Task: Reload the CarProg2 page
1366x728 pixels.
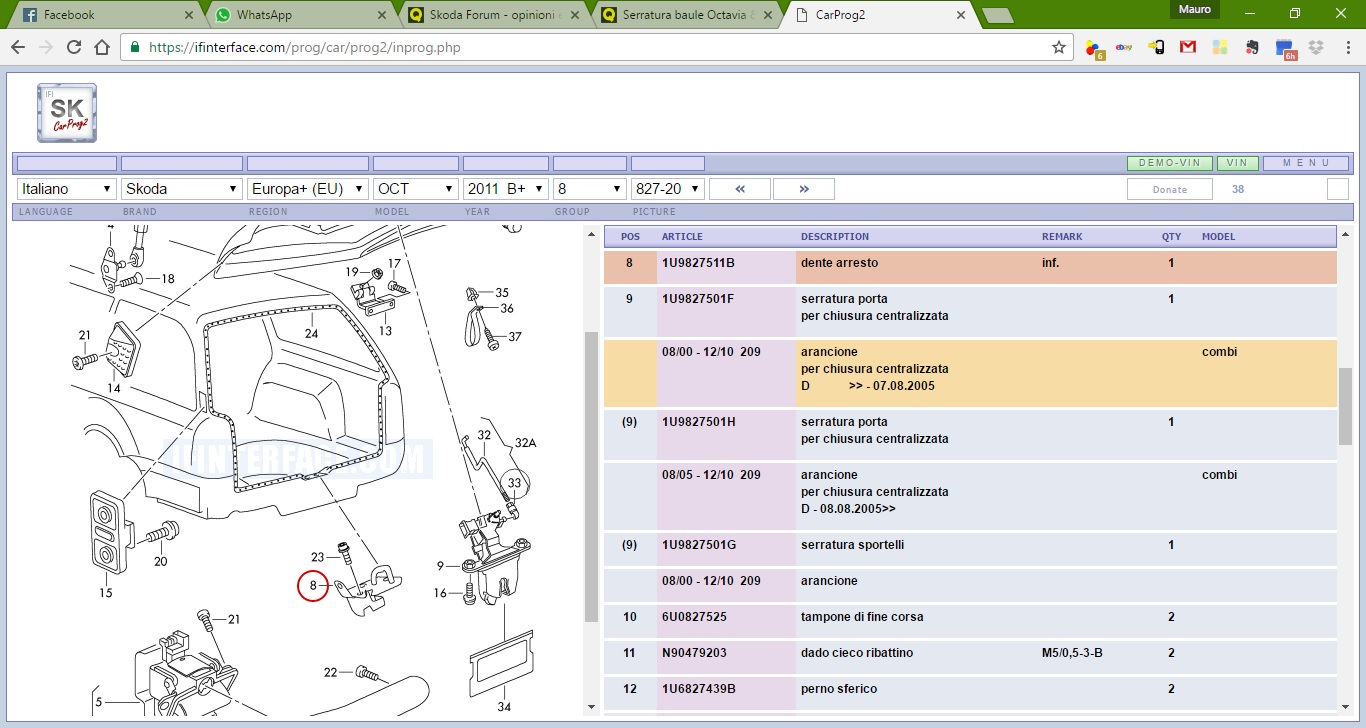Action: [74, 47]
